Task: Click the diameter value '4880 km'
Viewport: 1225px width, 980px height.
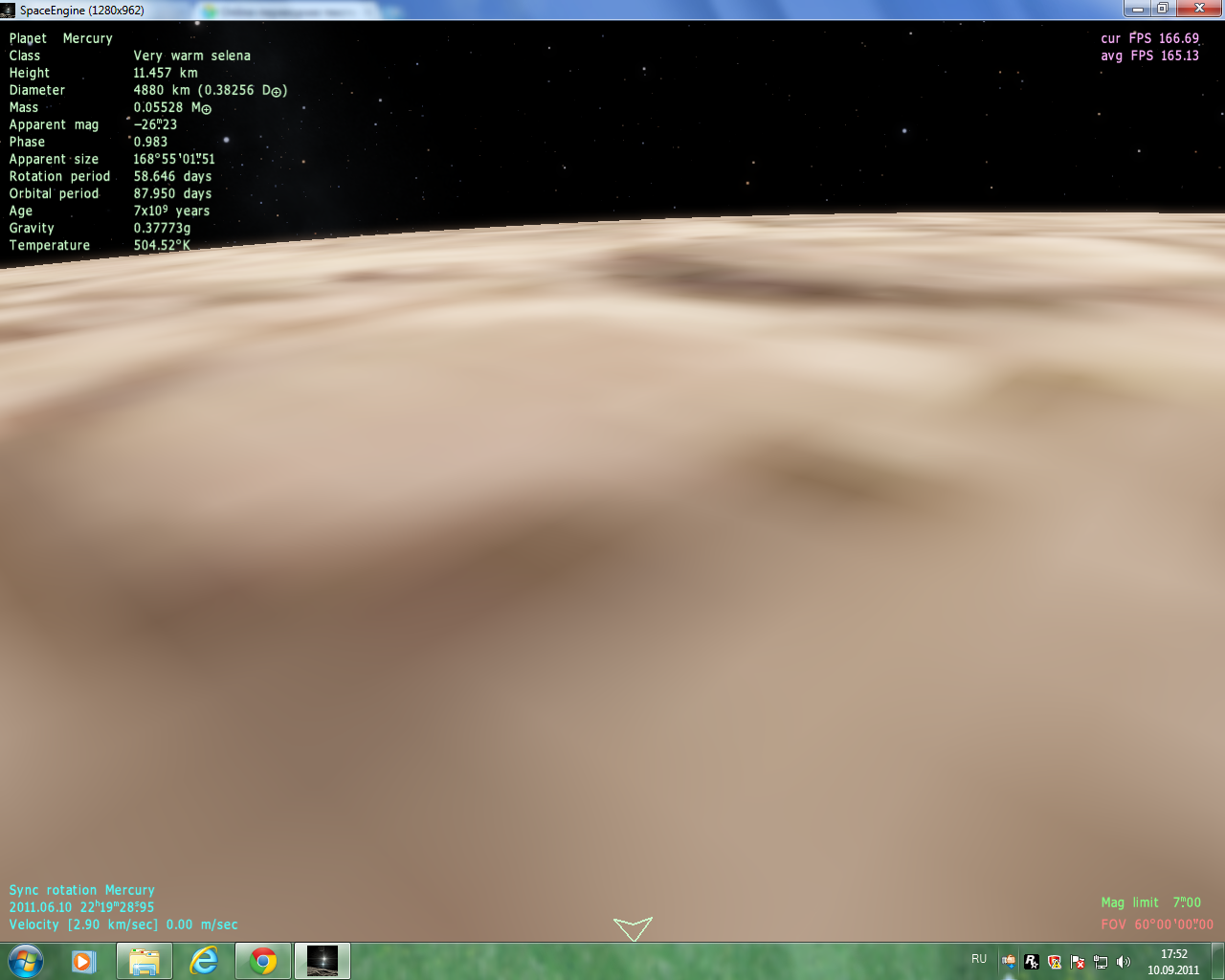Action: 162,90
